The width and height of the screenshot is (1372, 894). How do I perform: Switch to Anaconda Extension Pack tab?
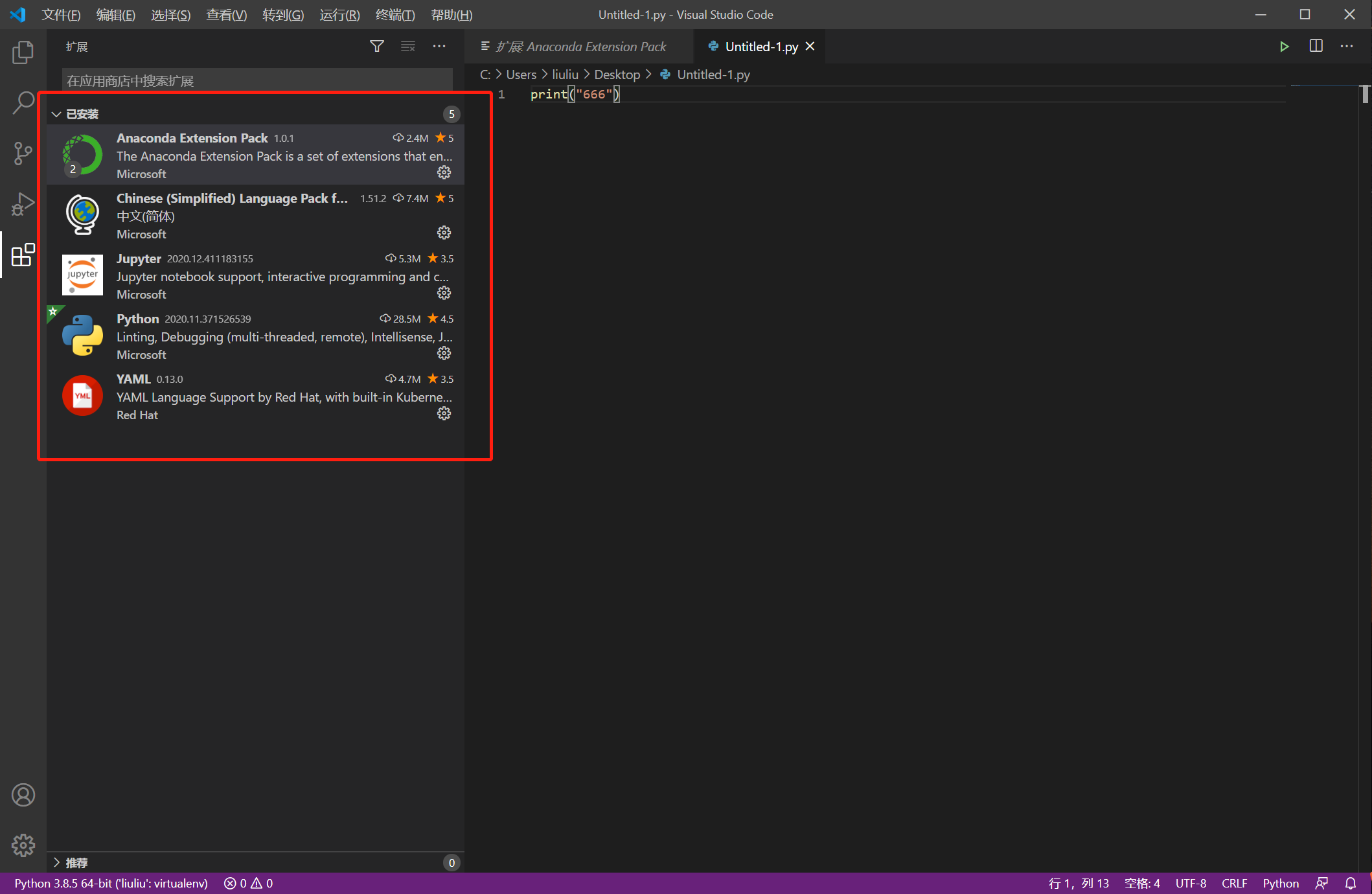click(580, 47)
